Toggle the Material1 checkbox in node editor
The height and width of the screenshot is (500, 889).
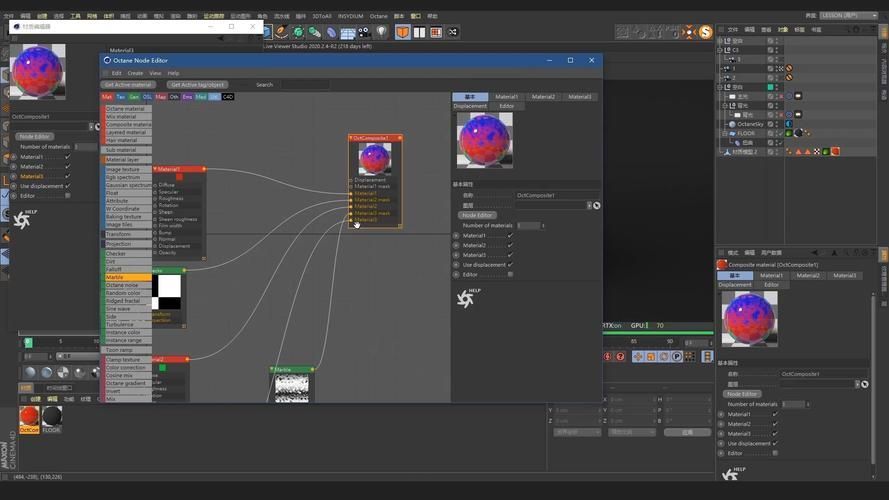tap(510, 235)
